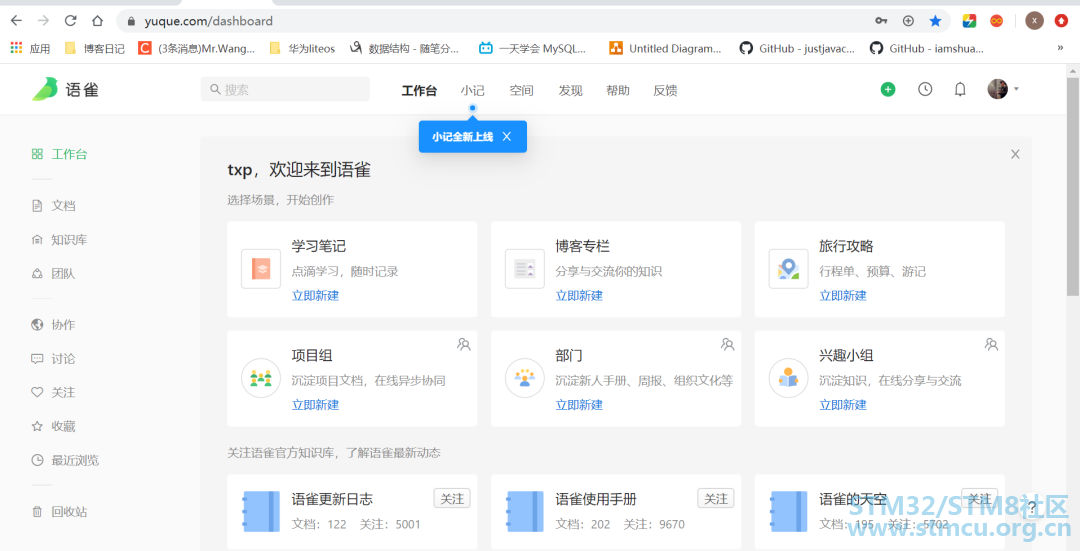Select the 发现 top navigation tab

pyautogui.click(x=570, y=90)
